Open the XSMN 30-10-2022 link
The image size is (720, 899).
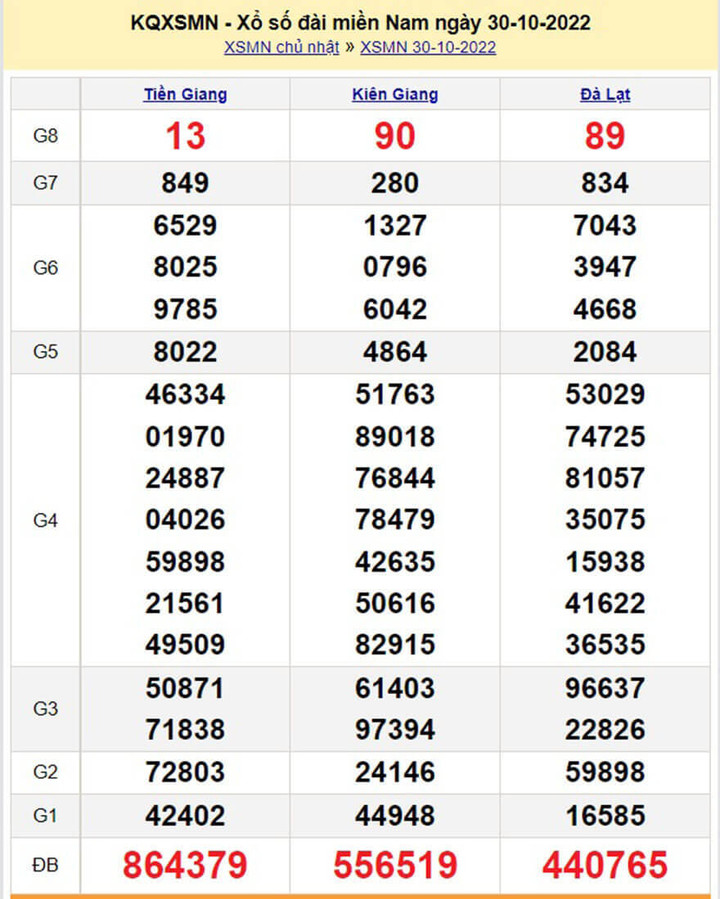[x=428, y=47]
